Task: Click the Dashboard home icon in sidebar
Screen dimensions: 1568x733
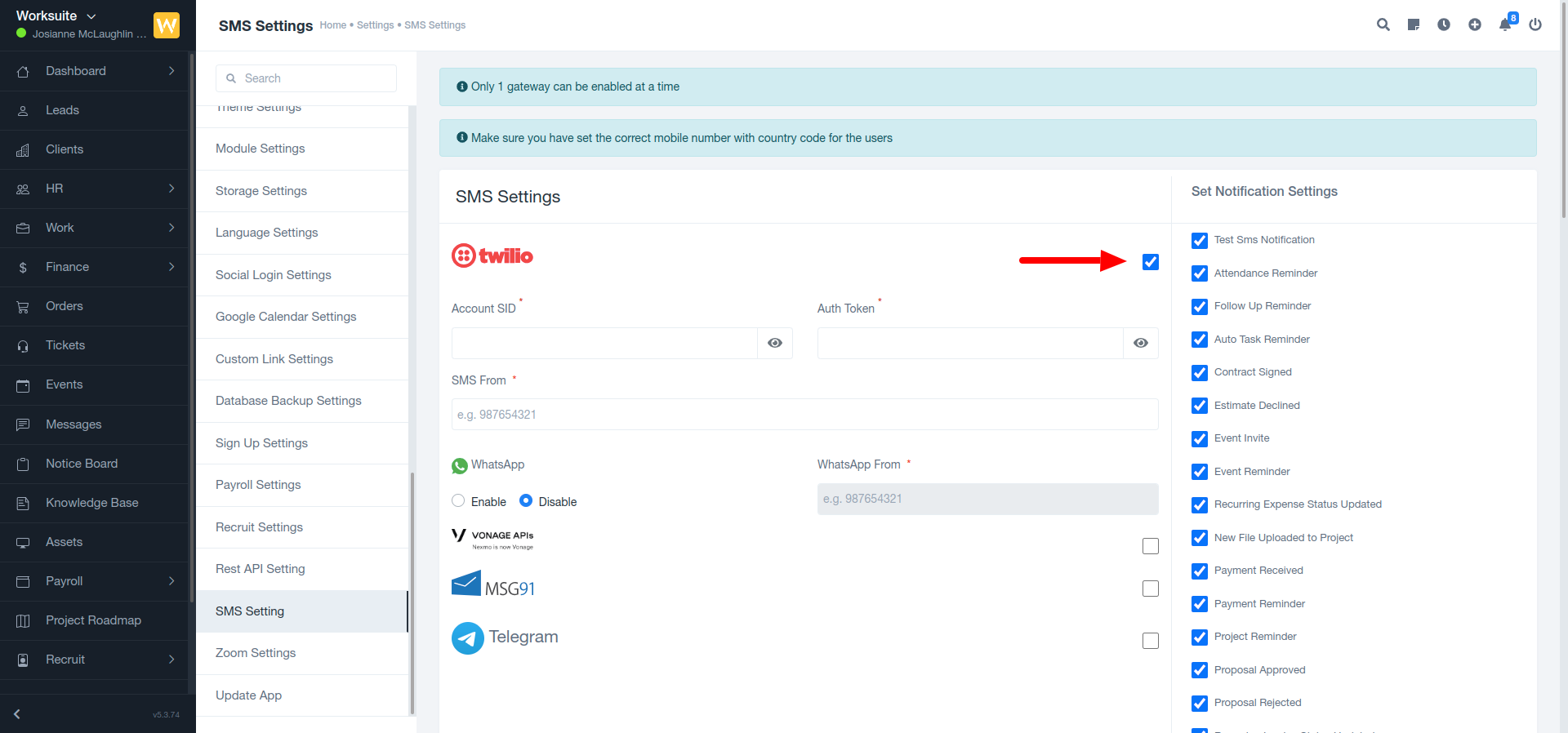Action: [23, 71]
